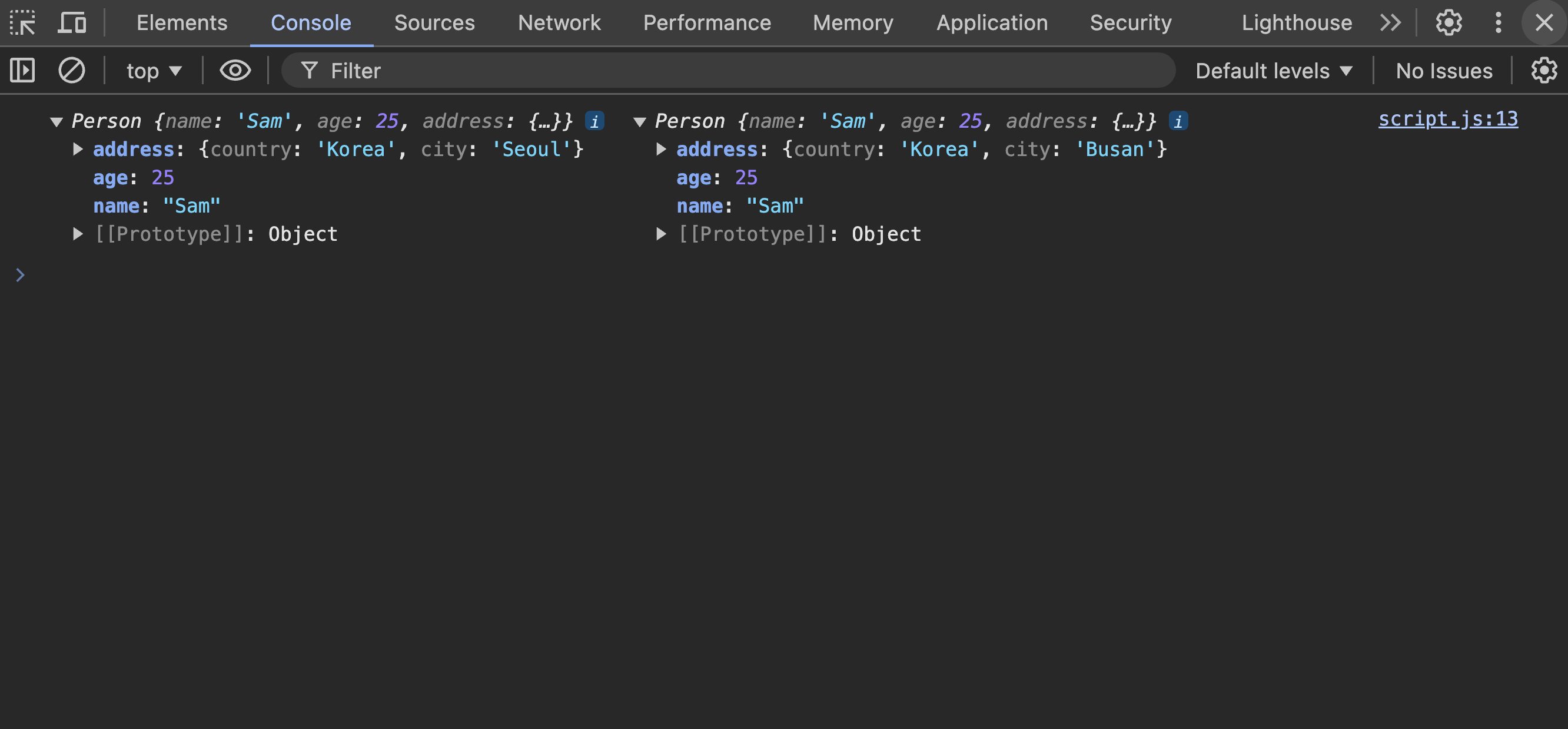Collapse the first Person object
Viewport: 1568px width, 729px height.
[56, 122]
